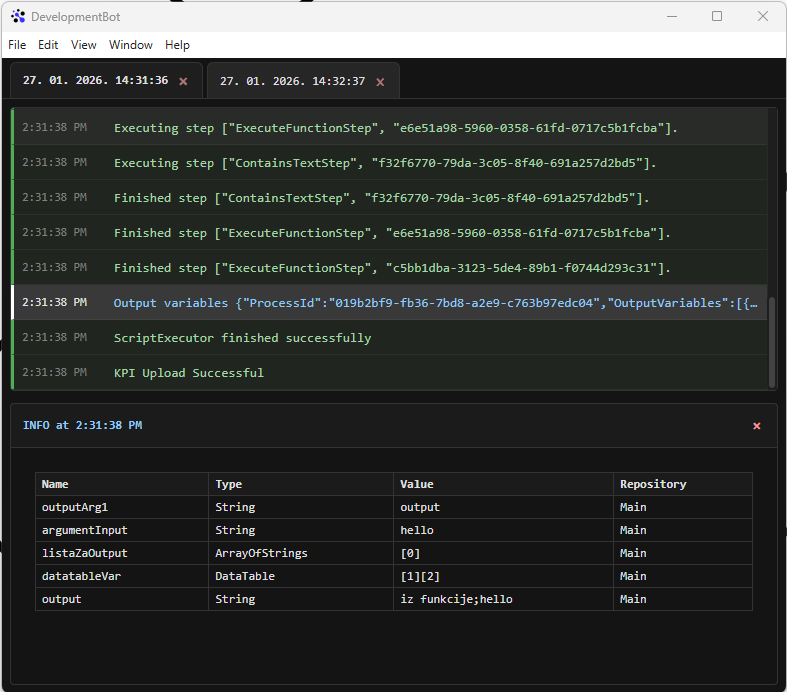Open the File menu
Viewport: 787px width, 692px height.
pos(17,45)
